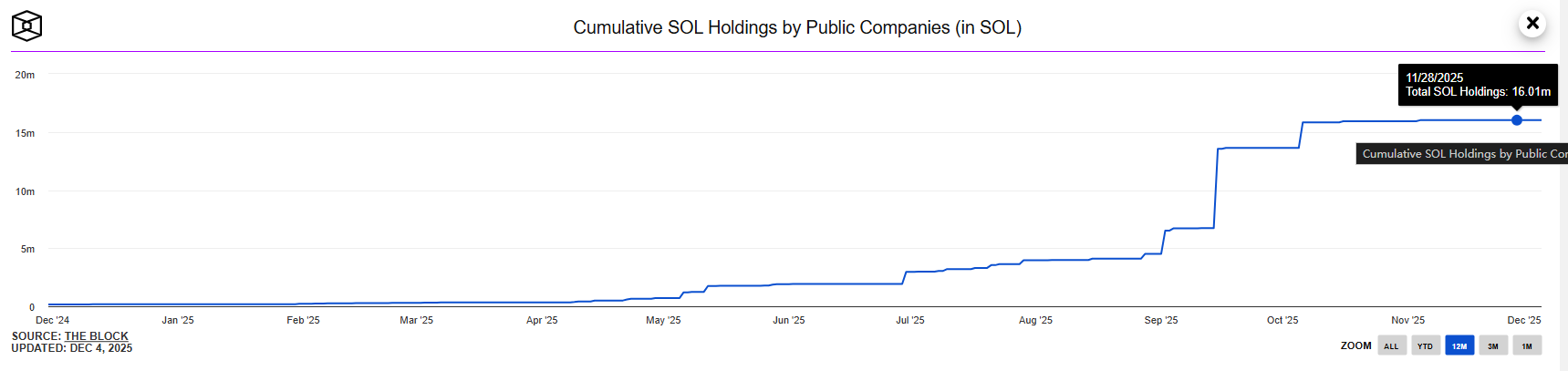1568x371 pixels.
Task: Click the Sep '25 x-axis label
Action: coord(1160,320)
